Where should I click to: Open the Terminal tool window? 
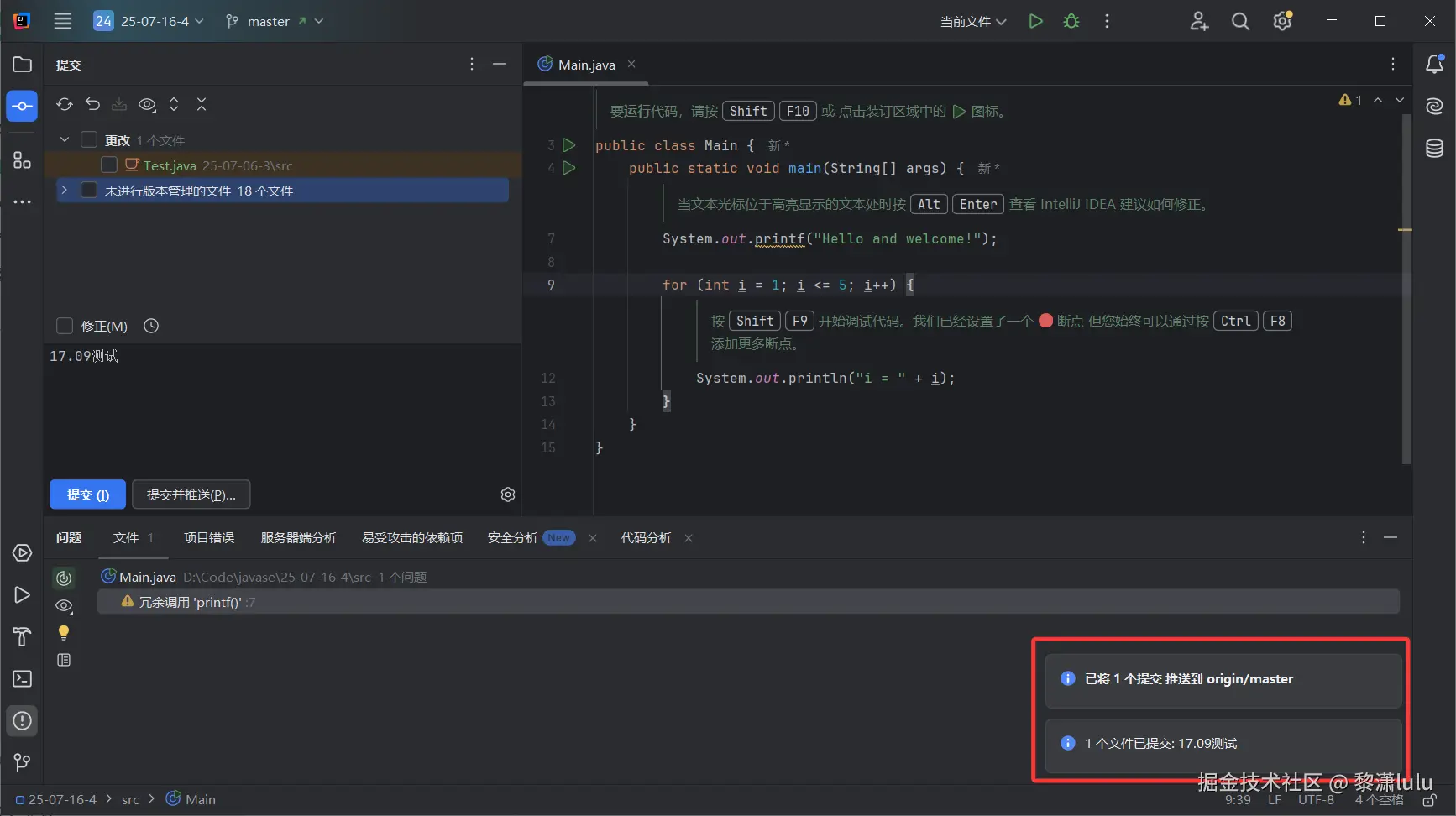pyautogui.click(x=22, y=678)
